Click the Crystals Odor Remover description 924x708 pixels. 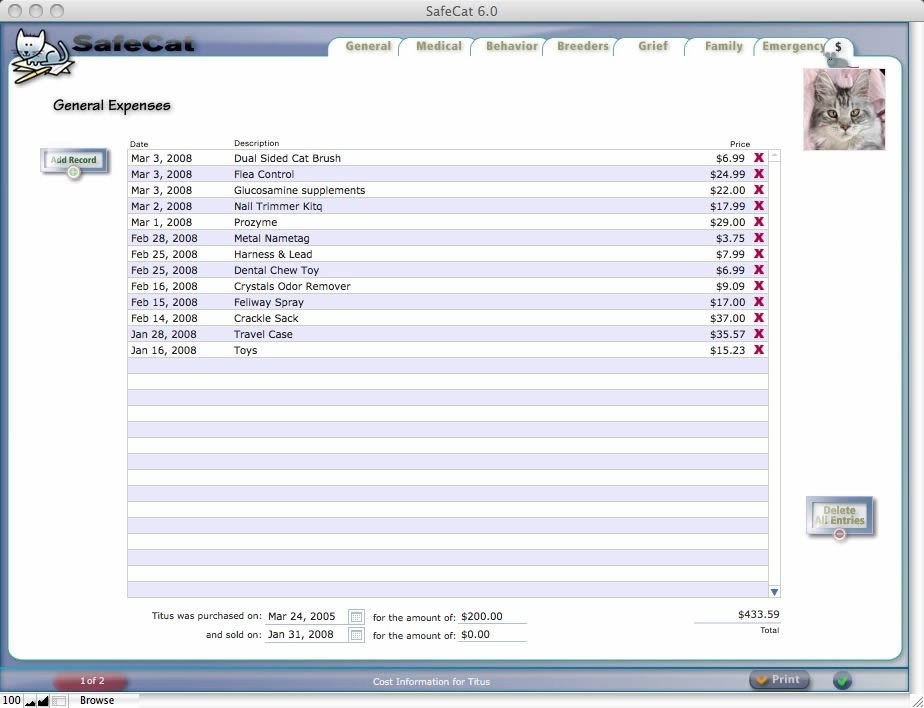click(292, 286)
